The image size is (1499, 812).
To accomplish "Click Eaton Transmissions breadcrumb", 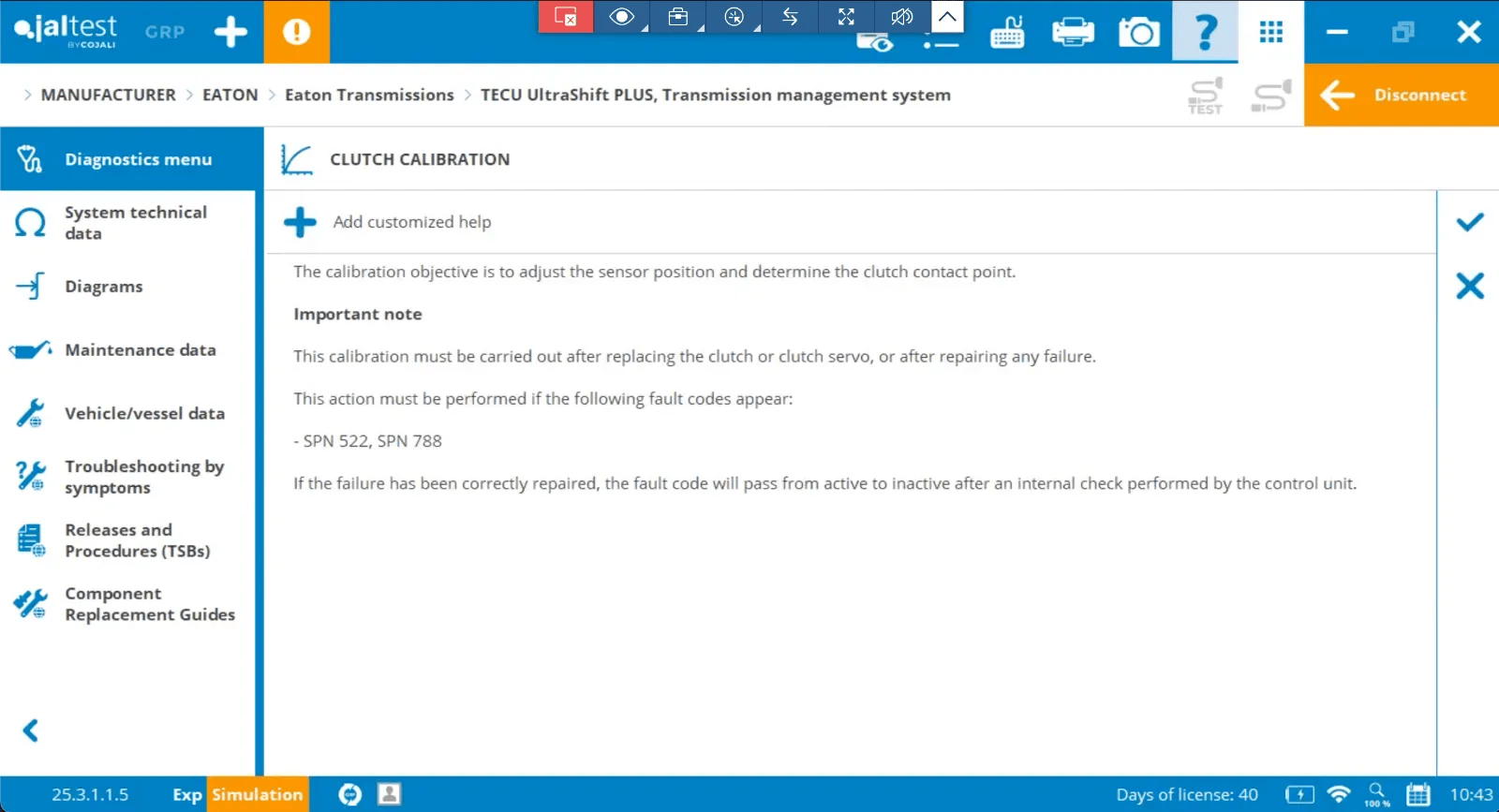I will pyautogui.click(x=369, y=95).
